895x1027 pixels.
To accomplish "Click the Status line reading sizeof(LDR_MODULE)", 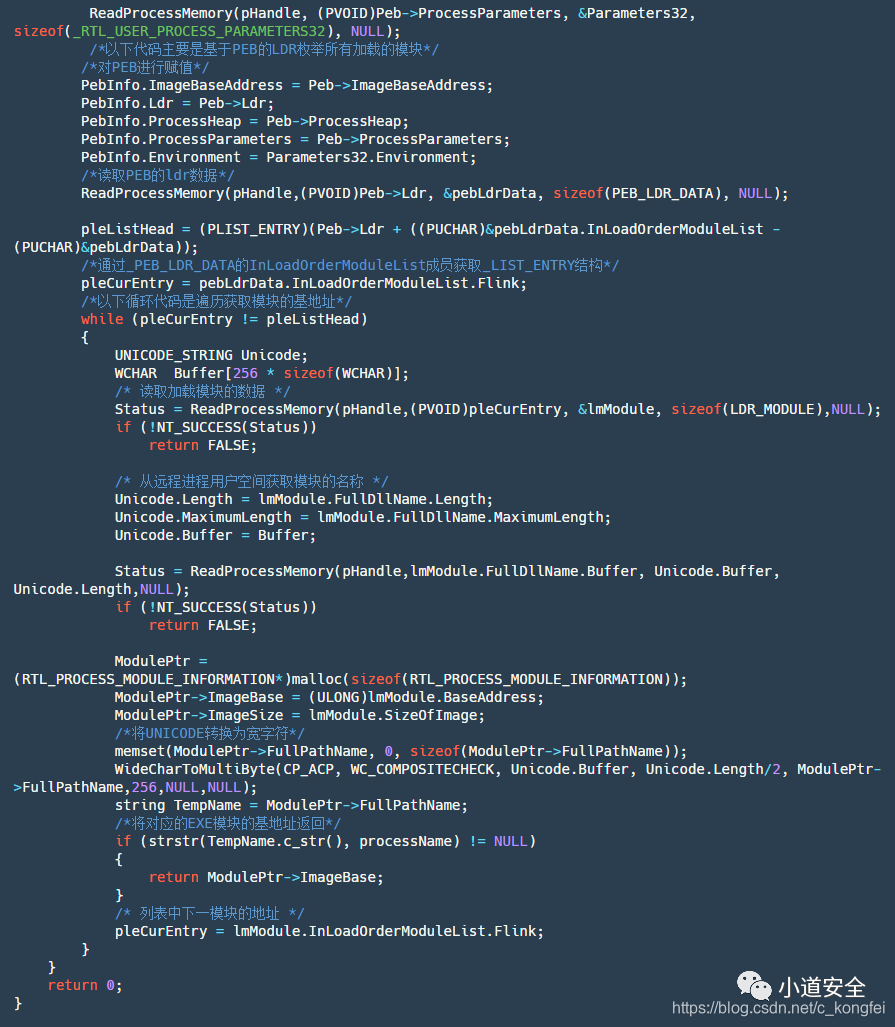I will point(498,409).
